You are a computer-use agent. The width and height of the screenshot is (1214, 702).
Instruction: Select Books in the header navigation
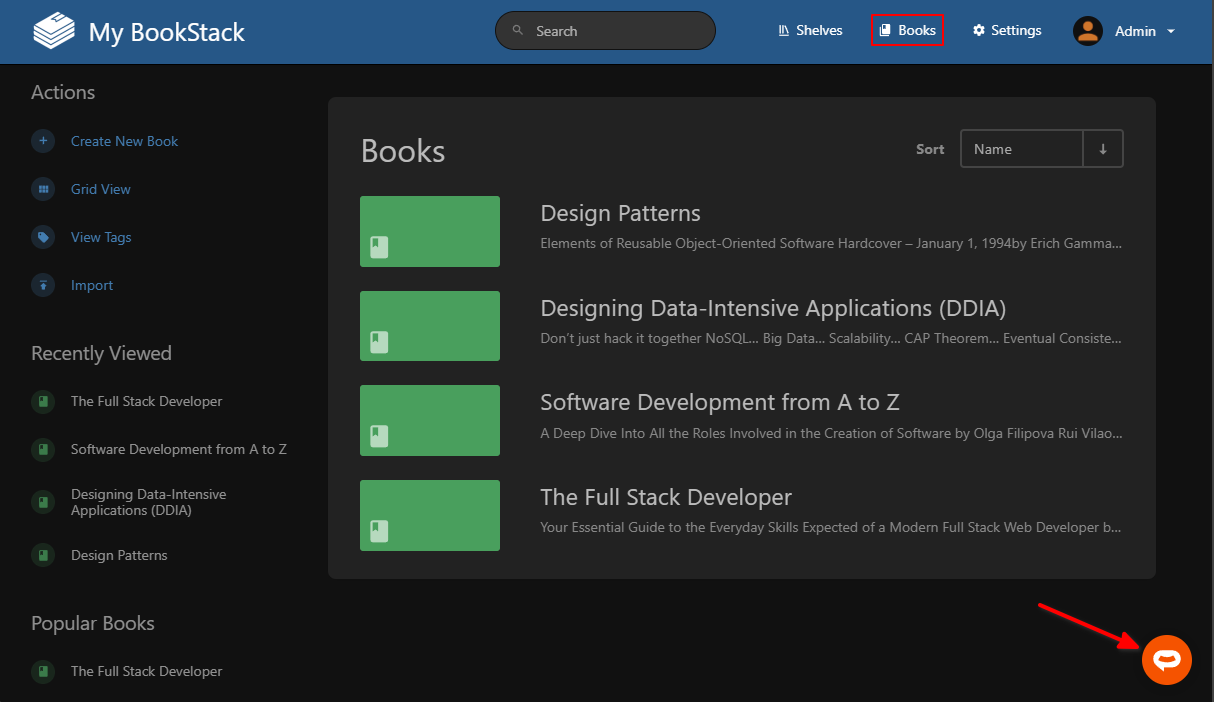[x=907, y=31]
